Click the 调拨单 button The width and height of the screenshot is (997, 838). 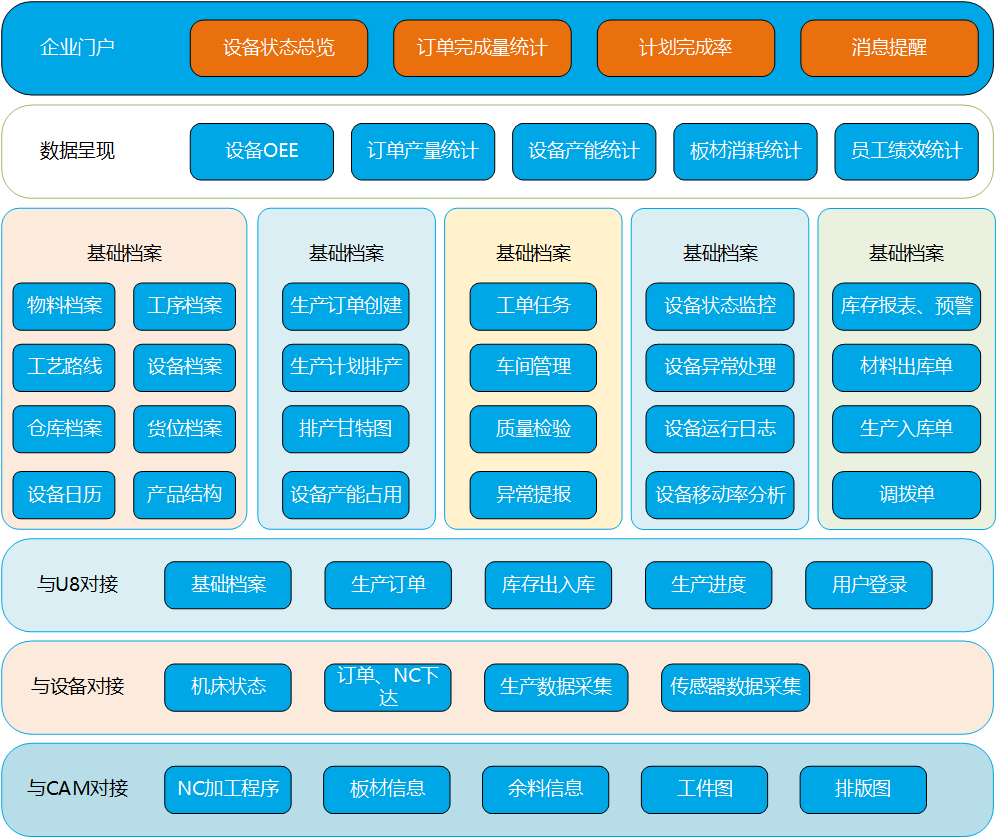click(x=906, y=494)
